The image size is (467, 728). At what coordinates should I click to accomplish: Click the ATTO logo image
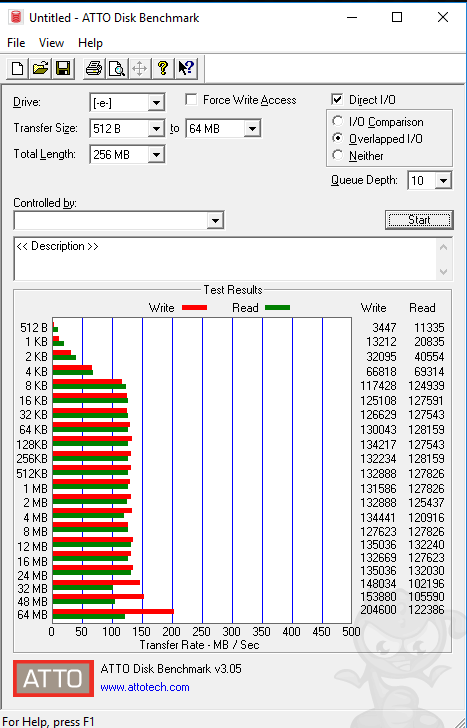[53, 678]
